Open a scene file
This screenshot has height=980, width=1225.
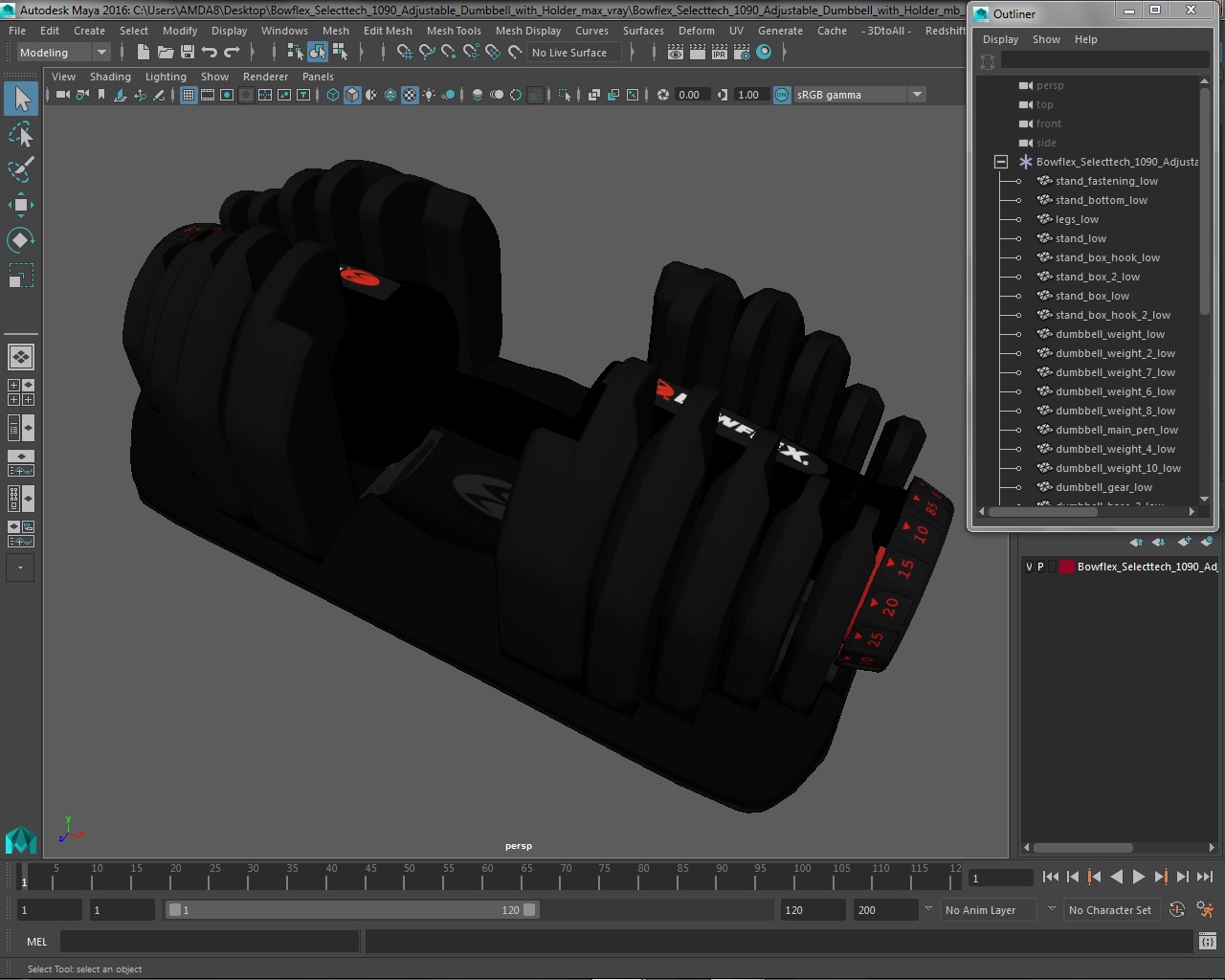pyautogui.click(x=166, y=53)
